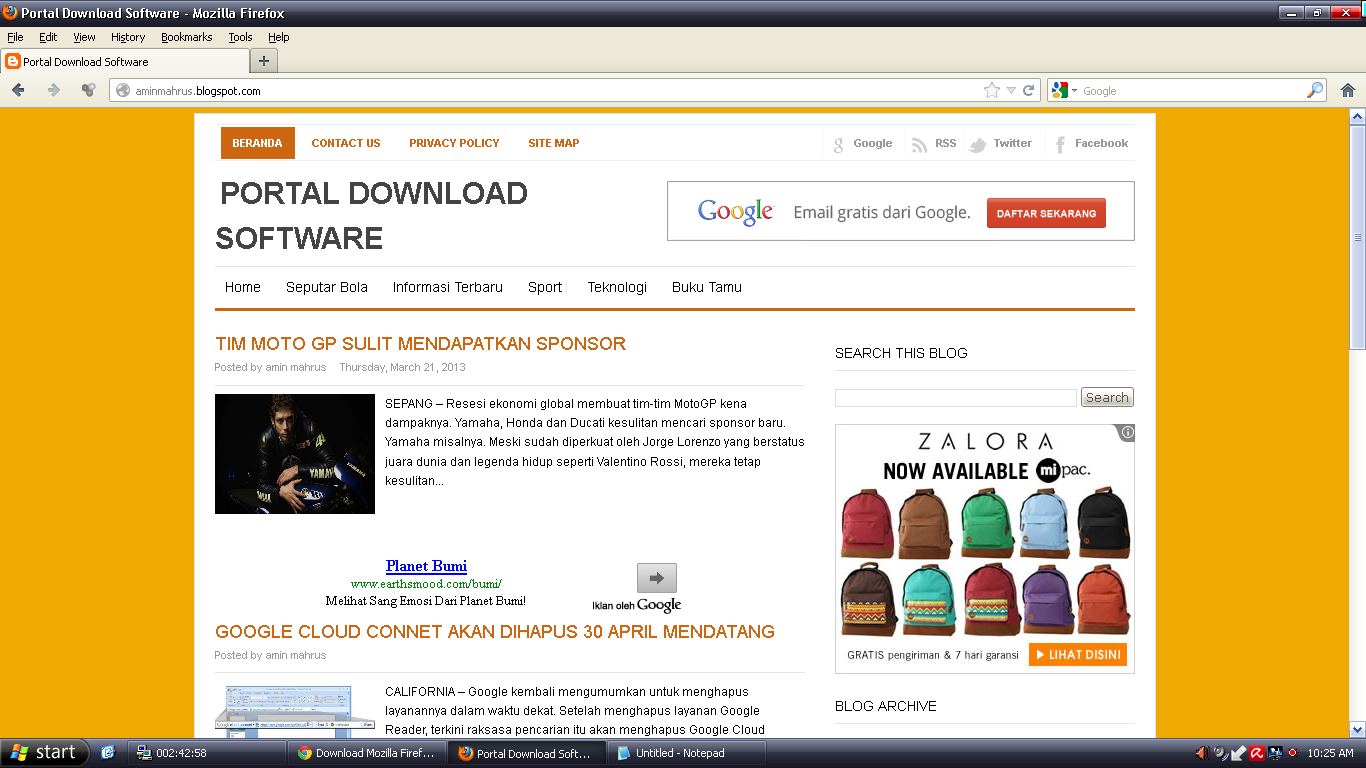The image size is (1366, 768).
Task: Click the Planet Bumi ad link
Action: tap(426, 566)
